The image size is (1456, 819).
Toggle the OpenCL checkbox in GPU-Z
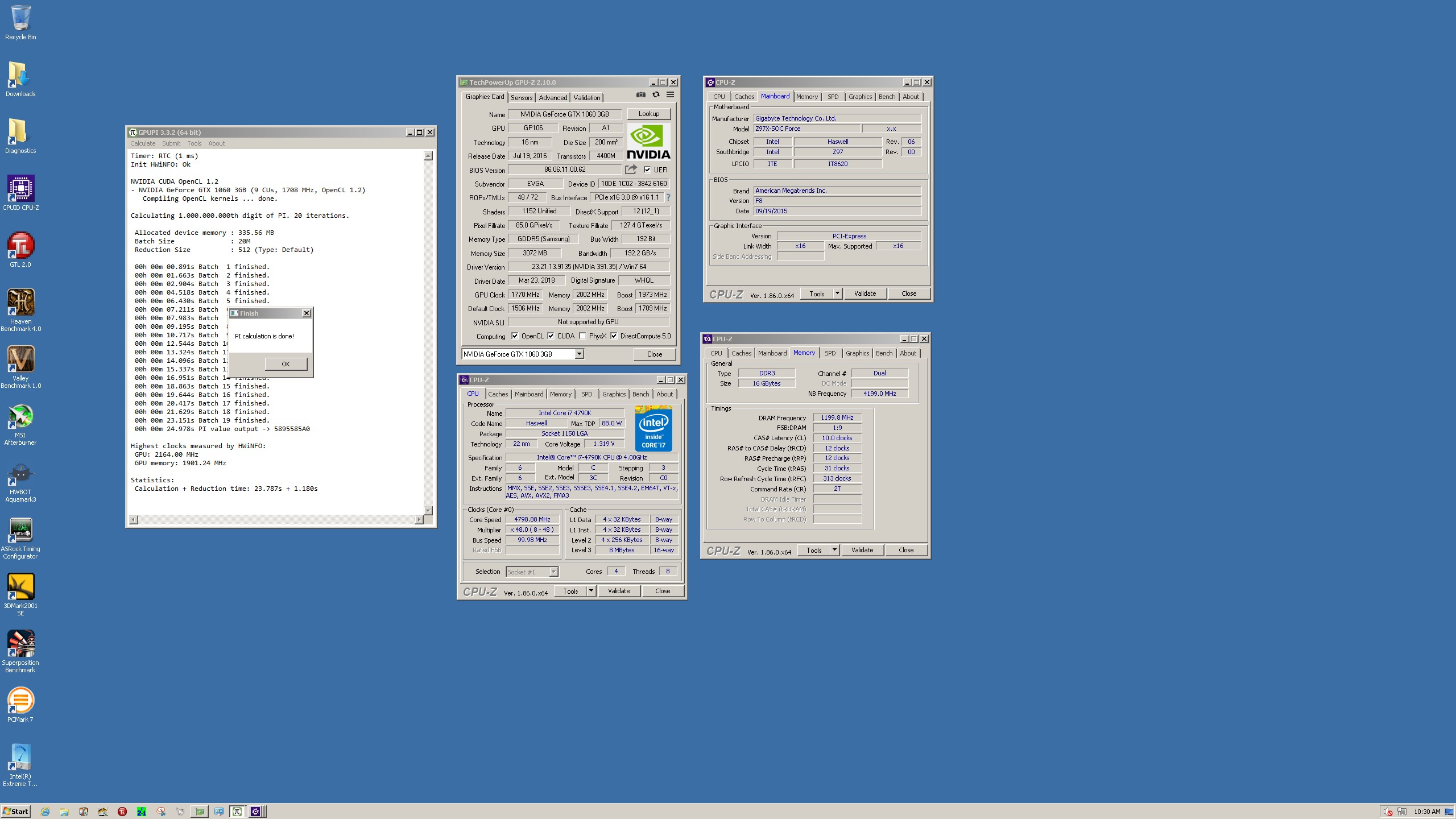[x=515, y=336]
